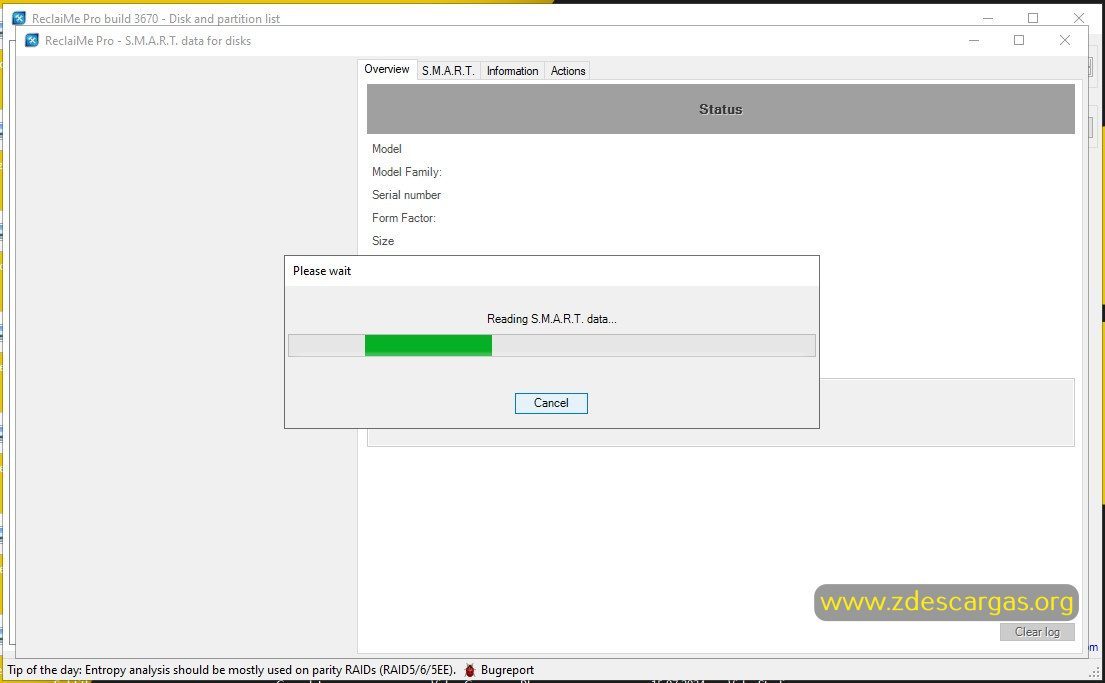Minimize the S.M.A.R.T. data window
1105x683 pixels.
point(974,40)
